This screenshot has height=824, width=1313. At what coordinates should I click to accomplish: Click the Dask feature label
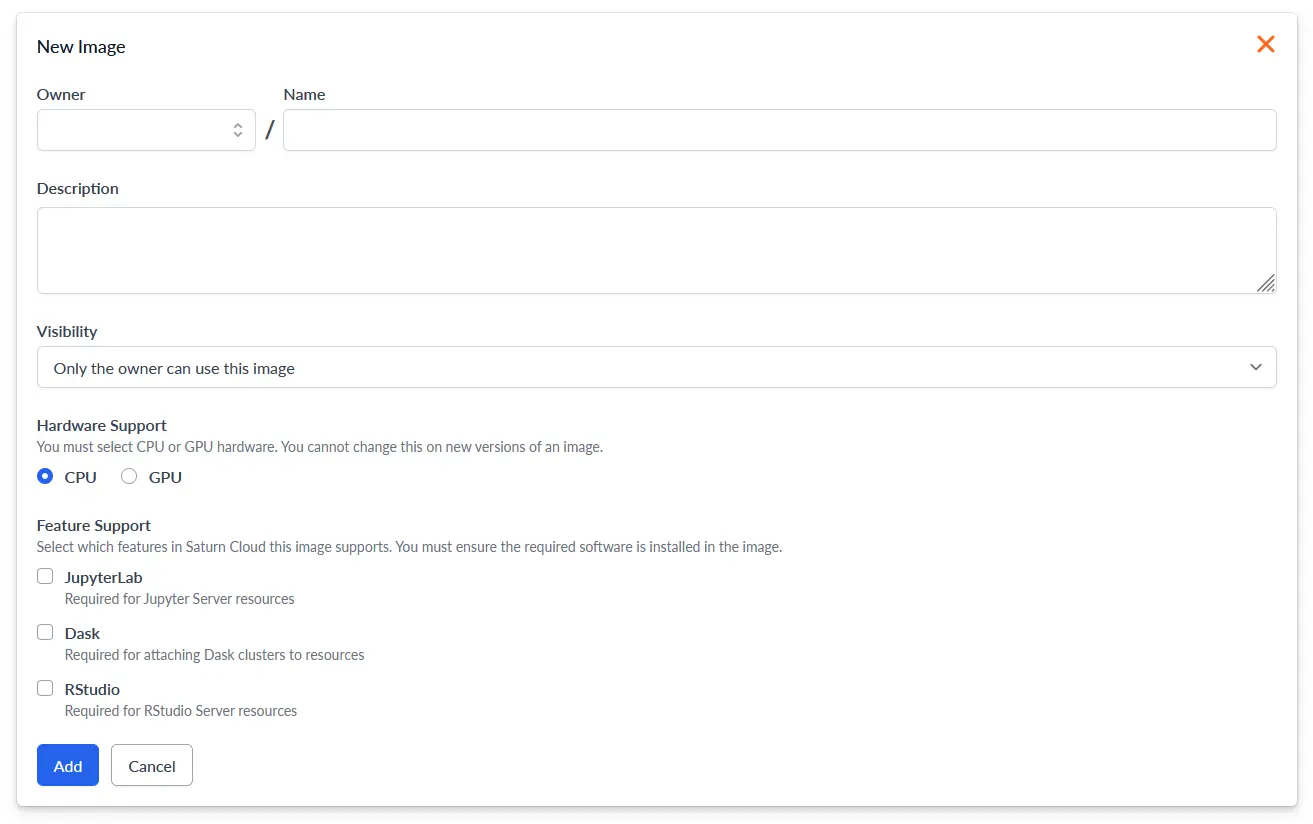tap(82, 633)
